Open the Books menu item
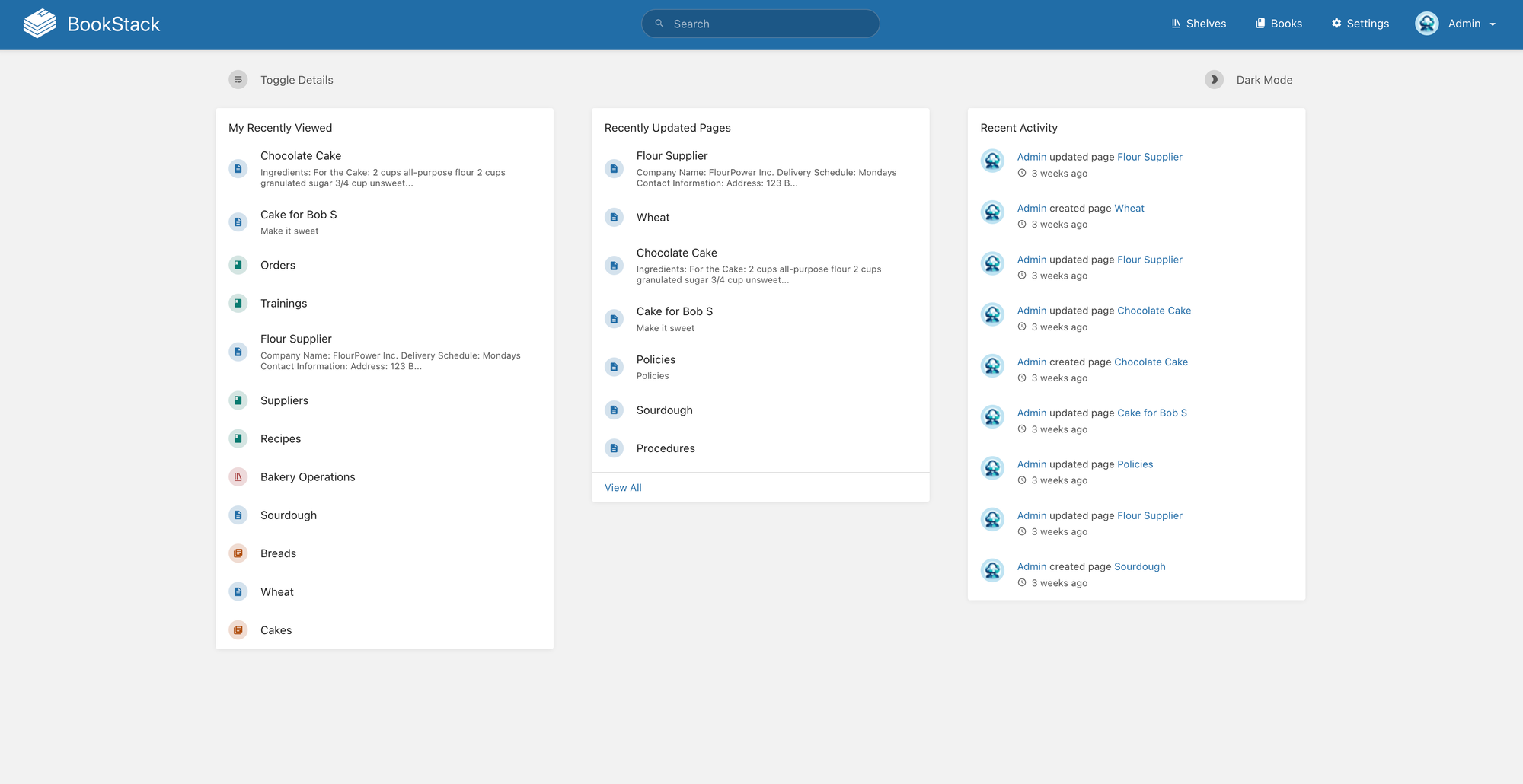Screen dimensions: 1523x784 coord(1279,24)
